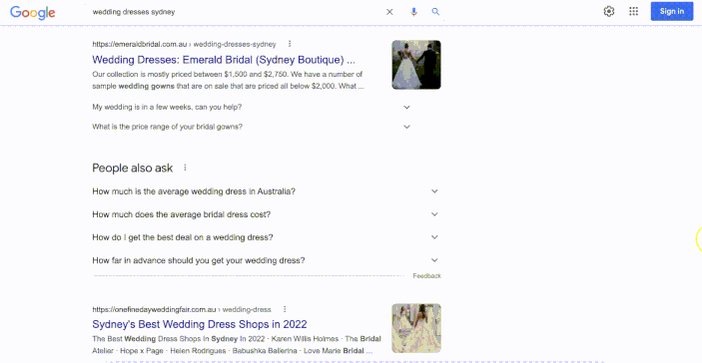Viewport: 702px width, 363px height.
Task: Open three-dot menu beside emeraldbridal.com.au result
Action: coord(290,44)
